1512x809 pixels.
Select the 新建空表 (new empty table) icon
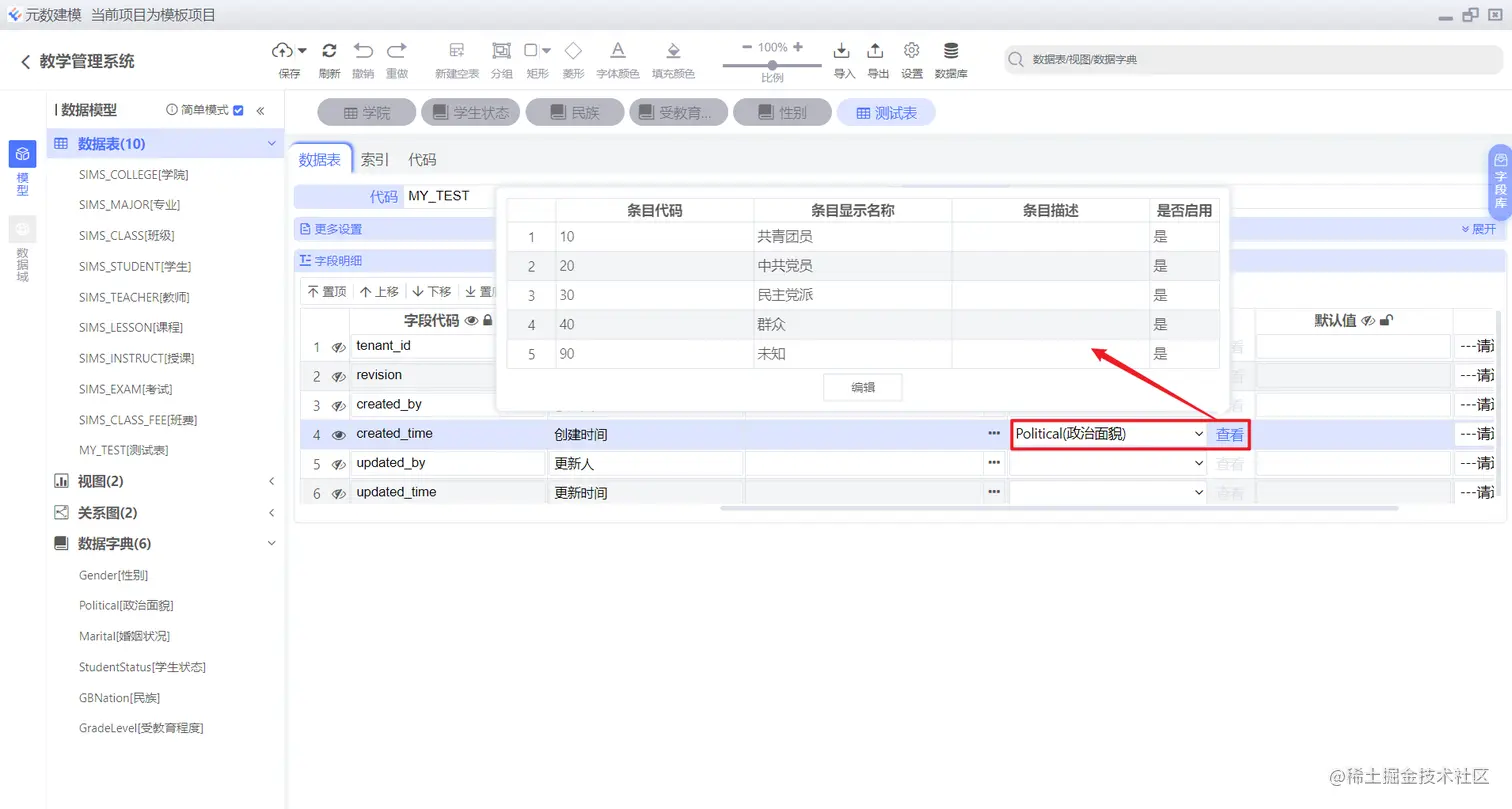point(455,50)
